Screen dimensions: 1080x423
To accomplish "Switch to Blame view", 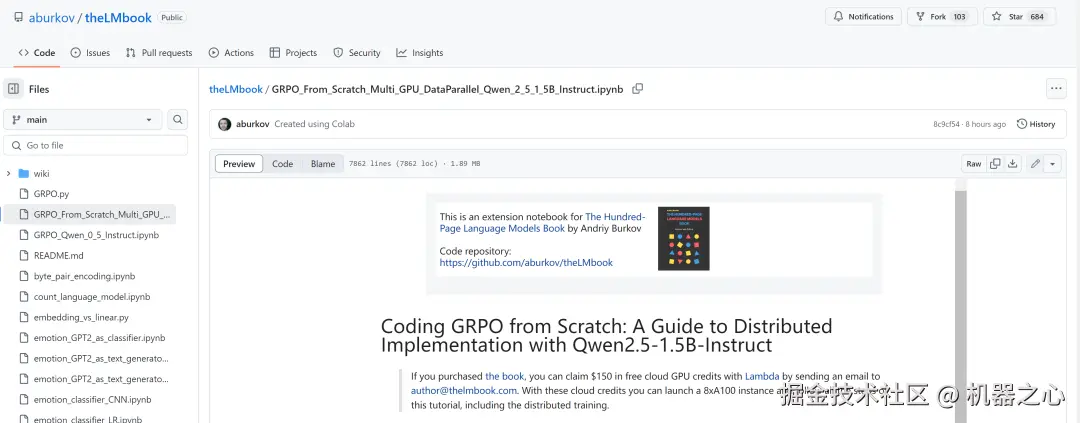I will coord(323,163).
